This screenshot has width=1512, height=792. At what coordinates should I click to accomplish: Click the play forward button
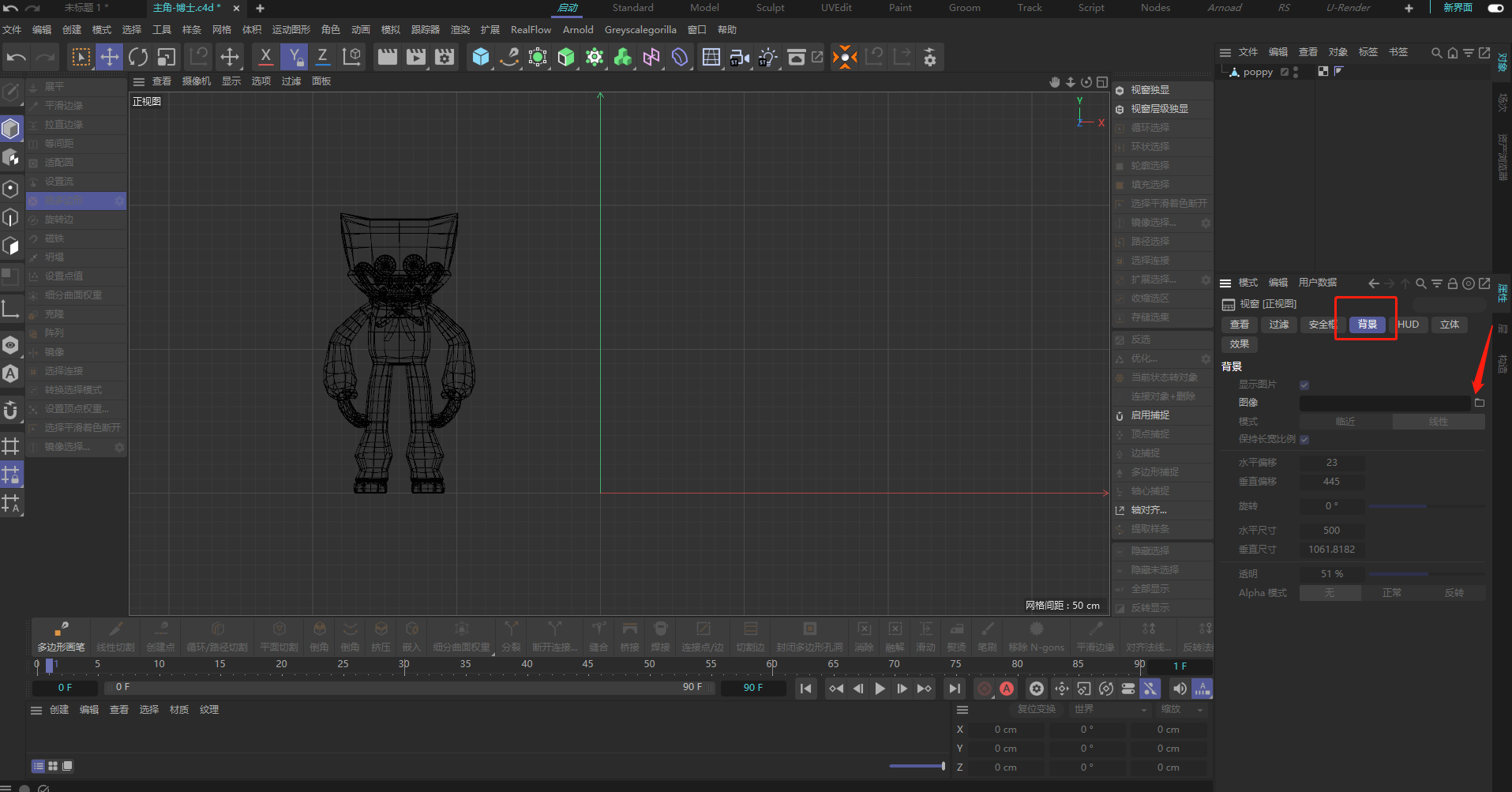pyautogui.click(x=880, y=689)
